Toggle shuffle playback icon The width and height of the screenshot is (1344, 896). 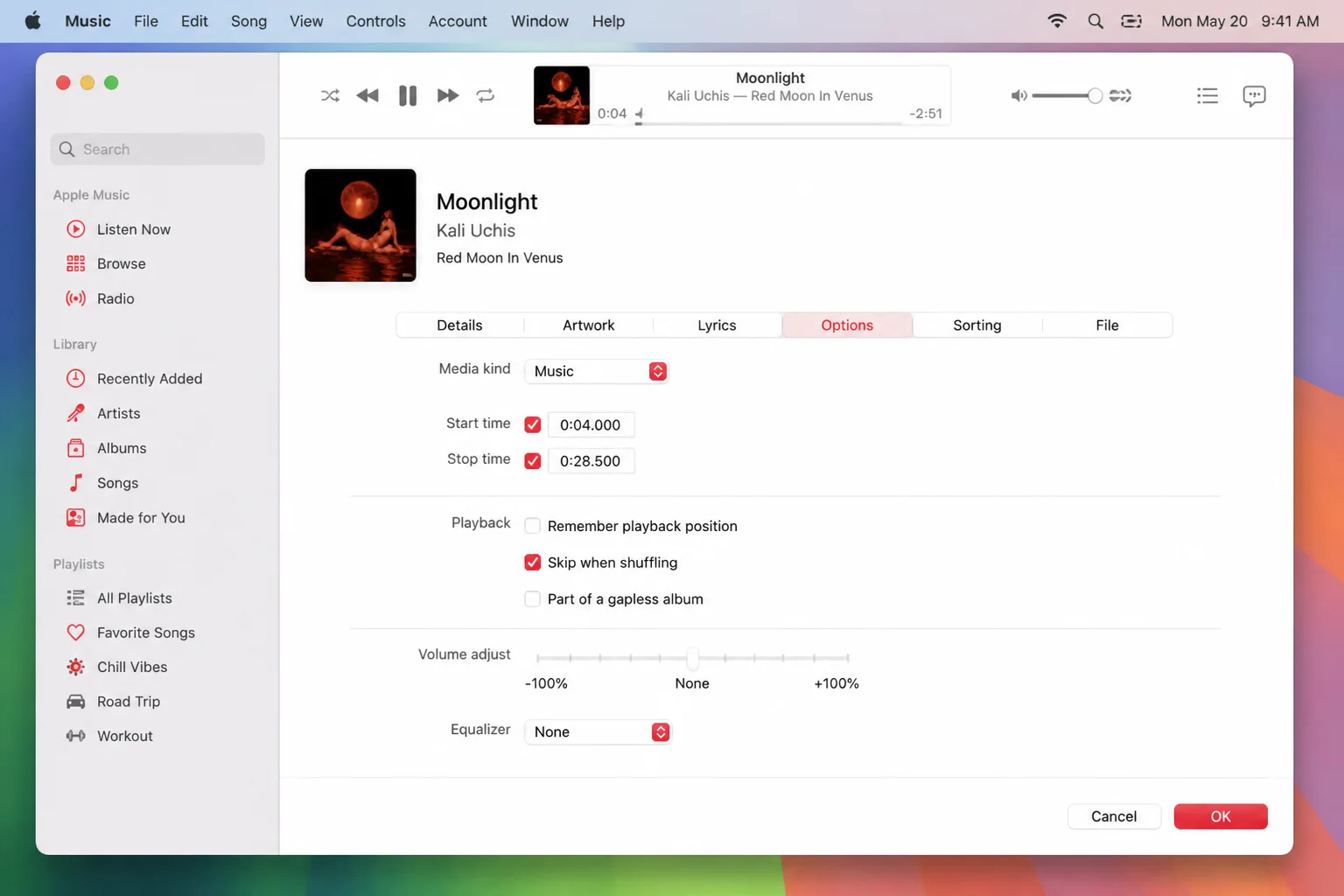click(330, 95)
